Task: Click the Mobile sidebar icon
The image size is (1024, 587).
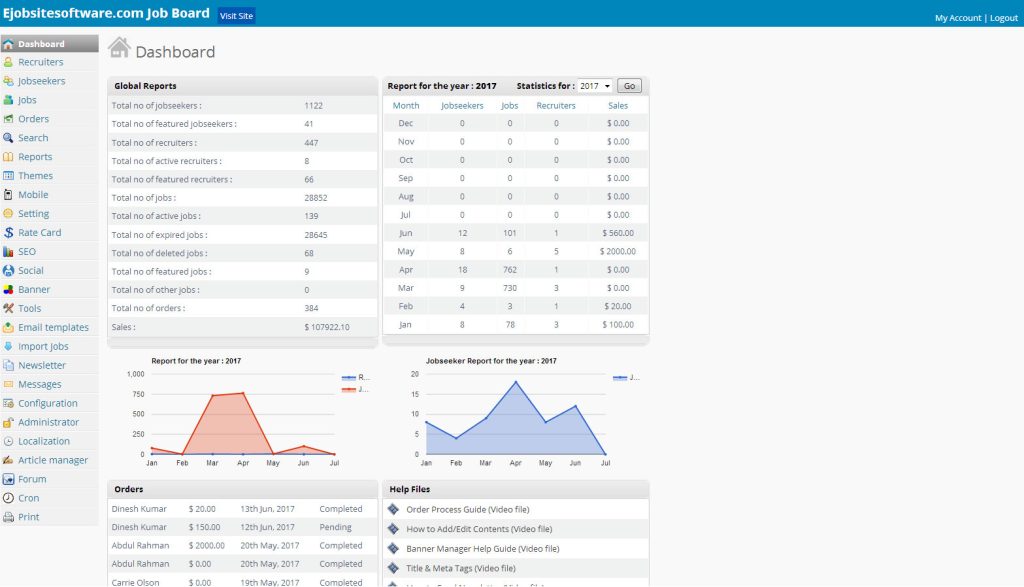Action: point(12,194)
